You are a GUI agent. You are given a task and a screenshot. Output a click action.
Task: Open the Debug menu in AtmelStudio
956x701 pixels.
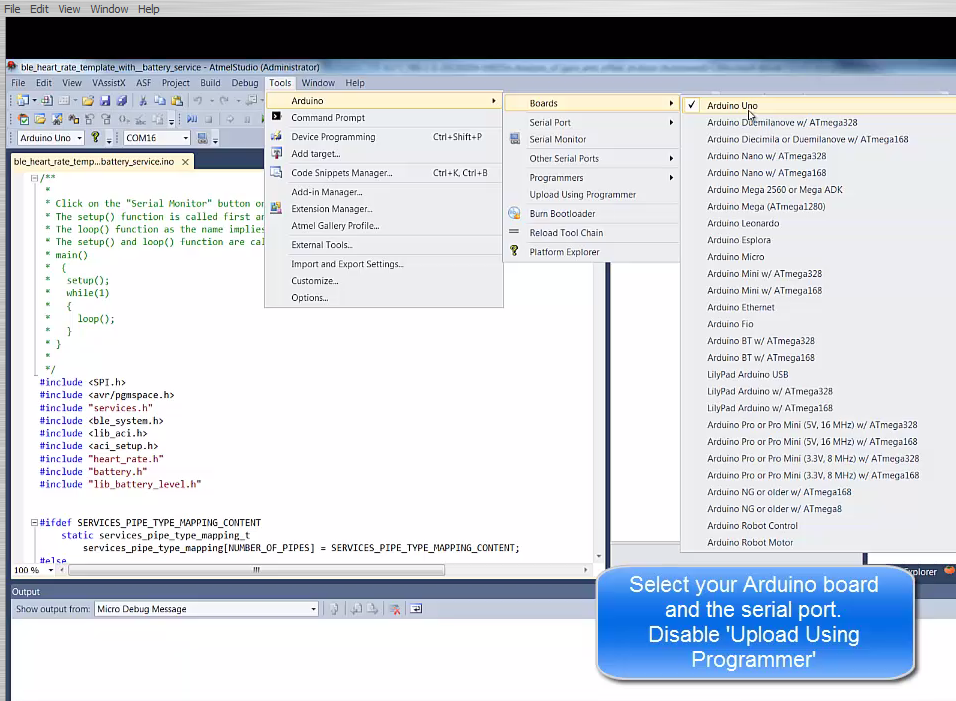[x=244, y=83]
